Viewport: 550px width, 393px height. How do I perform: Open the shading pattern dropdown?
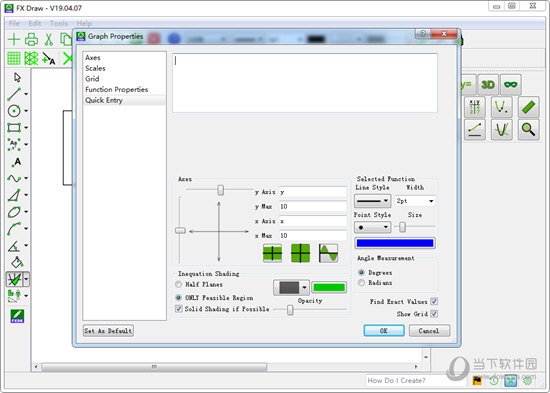(x=291, y=288)
